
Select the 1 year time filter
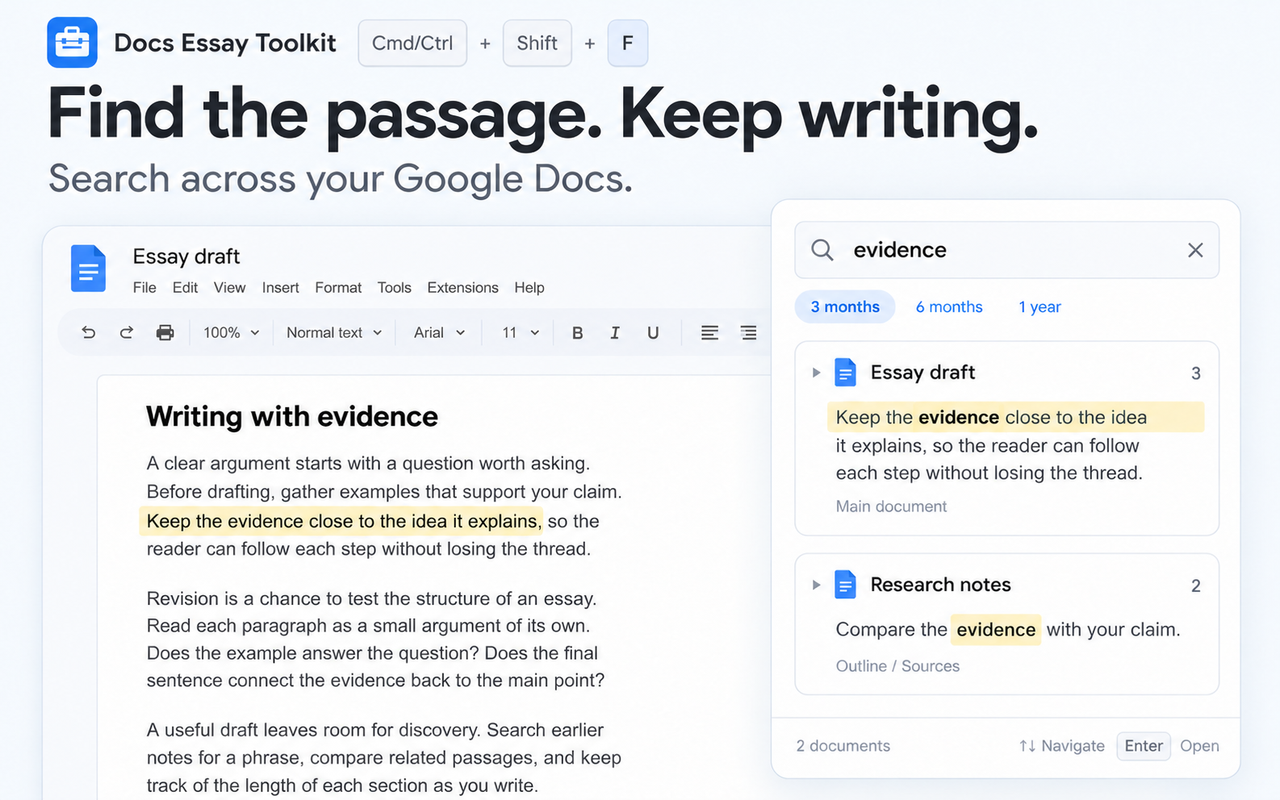point(1040,307)
